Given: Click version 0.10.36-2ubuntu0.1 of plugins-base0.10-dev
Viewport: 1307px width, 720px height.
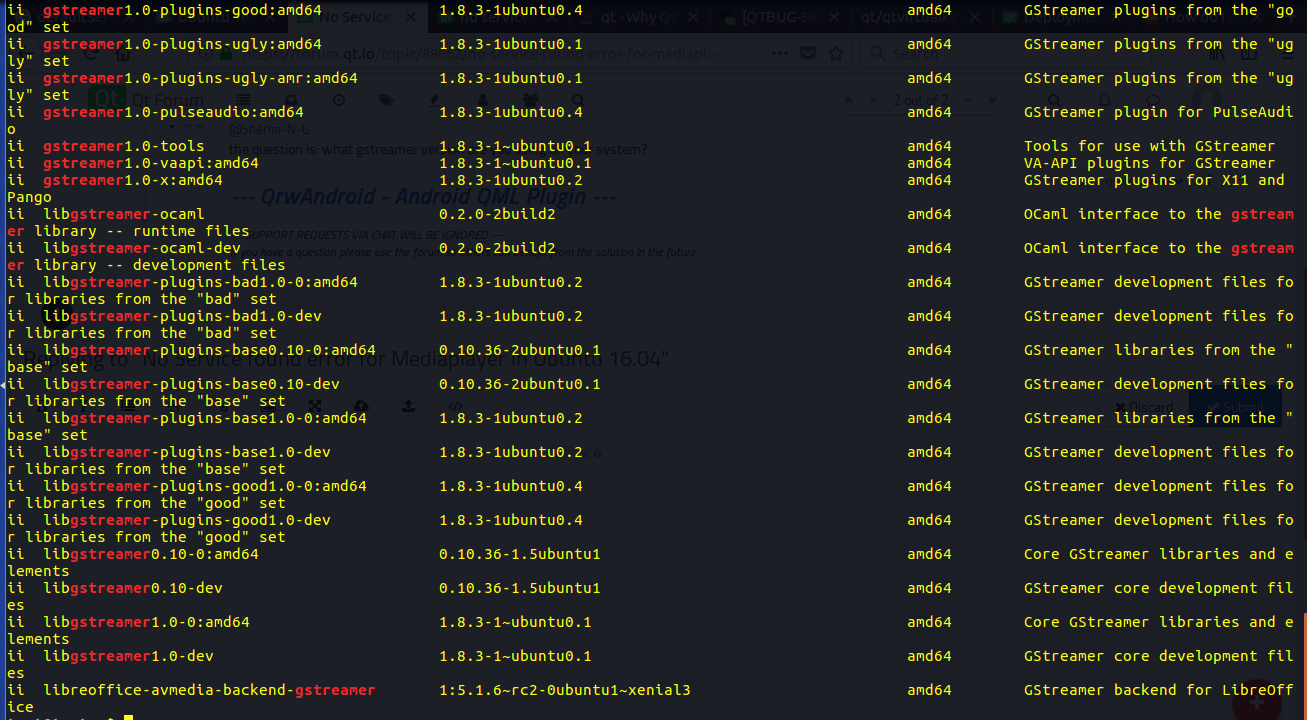Looking at the screenshot, I should point(520,384).
